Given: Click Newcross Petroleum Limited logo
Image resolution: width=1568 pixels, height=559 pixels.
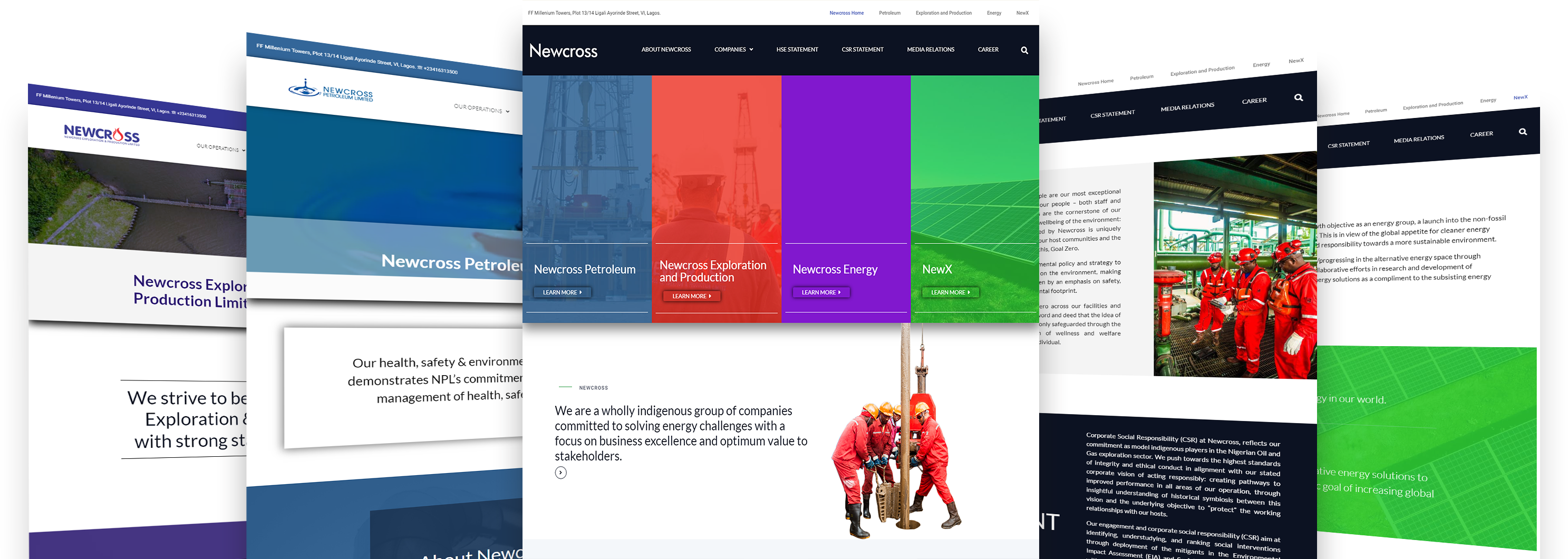Looking at the screenshot, I should coord(331,91).
